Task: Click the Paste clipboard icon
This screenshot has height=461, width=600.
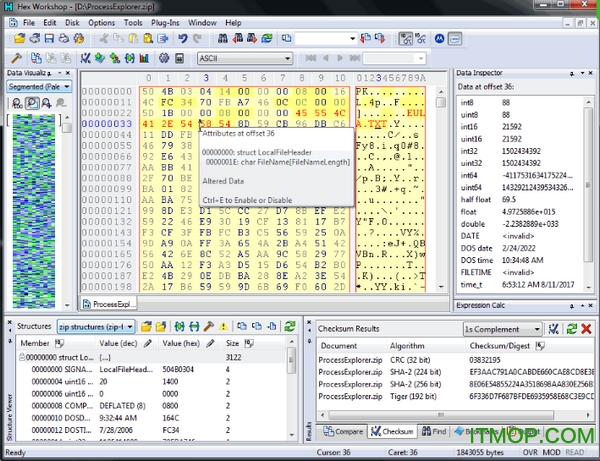Action: click(x=133, y=38)
